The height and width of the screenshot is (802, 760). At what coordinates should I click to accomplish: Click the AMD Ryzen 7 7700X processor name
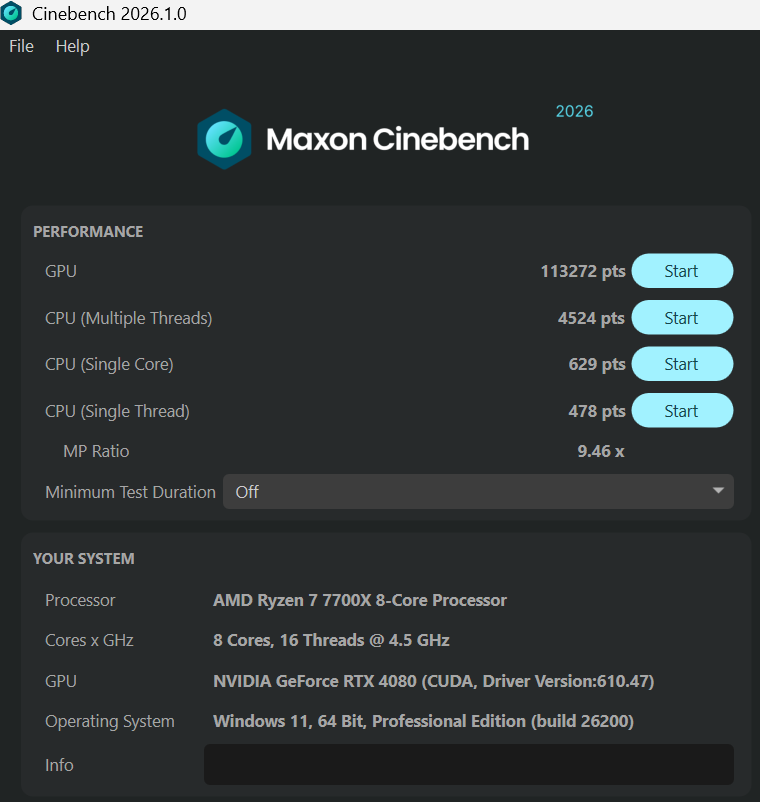[360, 600]
